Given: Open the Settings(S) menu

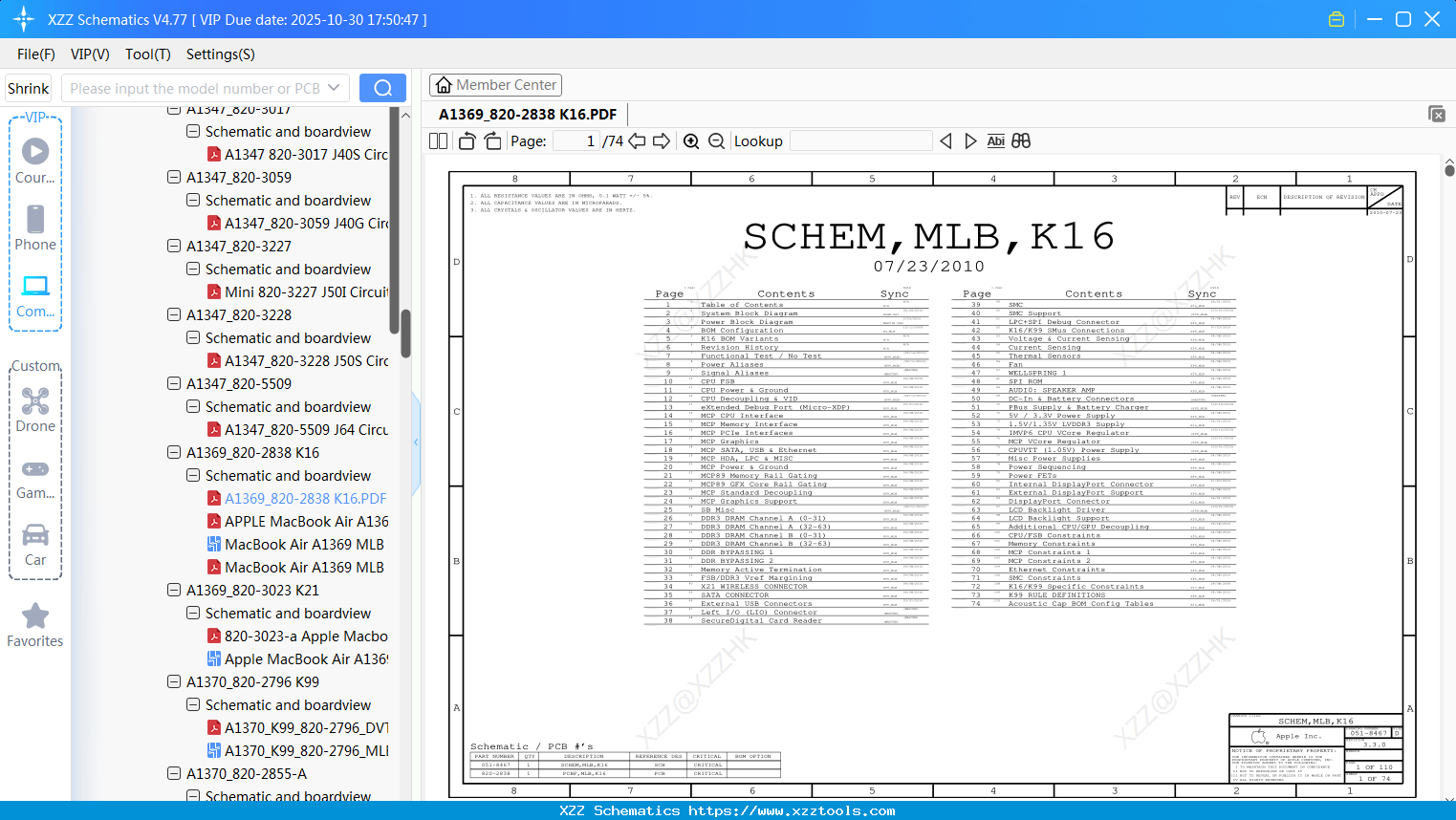Looking at the screenshot, I should 221,54.
